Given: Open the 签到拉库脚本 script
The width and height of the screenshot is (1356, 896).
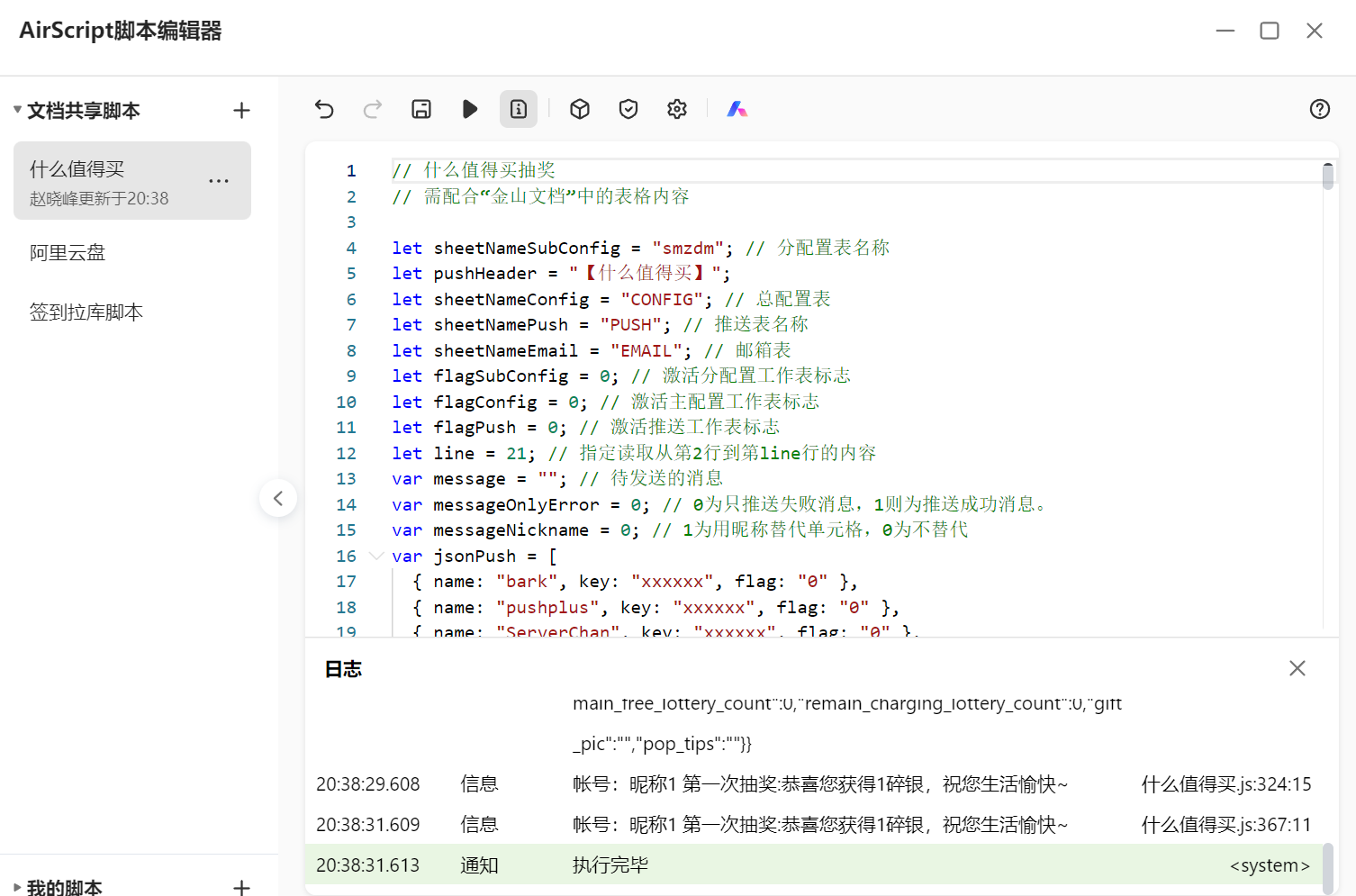Looking at the screenshot, I should 86,312.
